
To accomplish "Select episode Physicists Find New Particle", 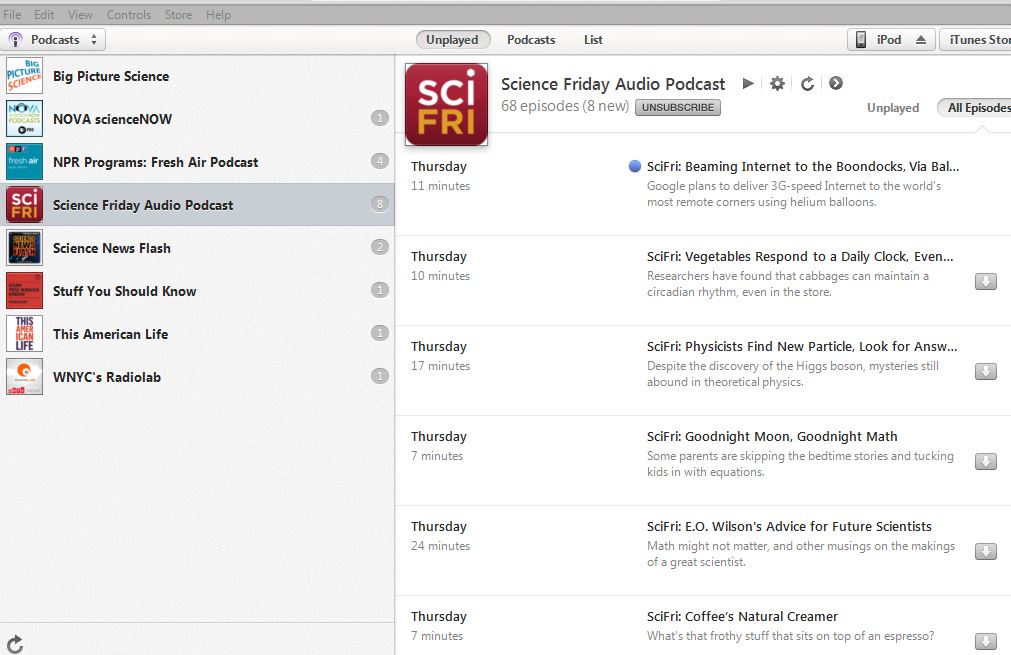I will click(703, 371).
